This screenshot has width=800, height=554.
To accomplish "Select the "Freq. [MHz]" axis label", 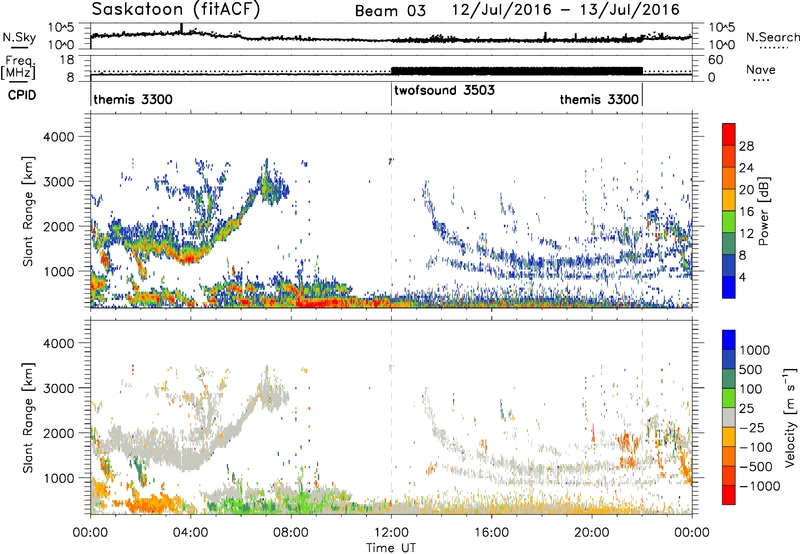I will [18, 67].
